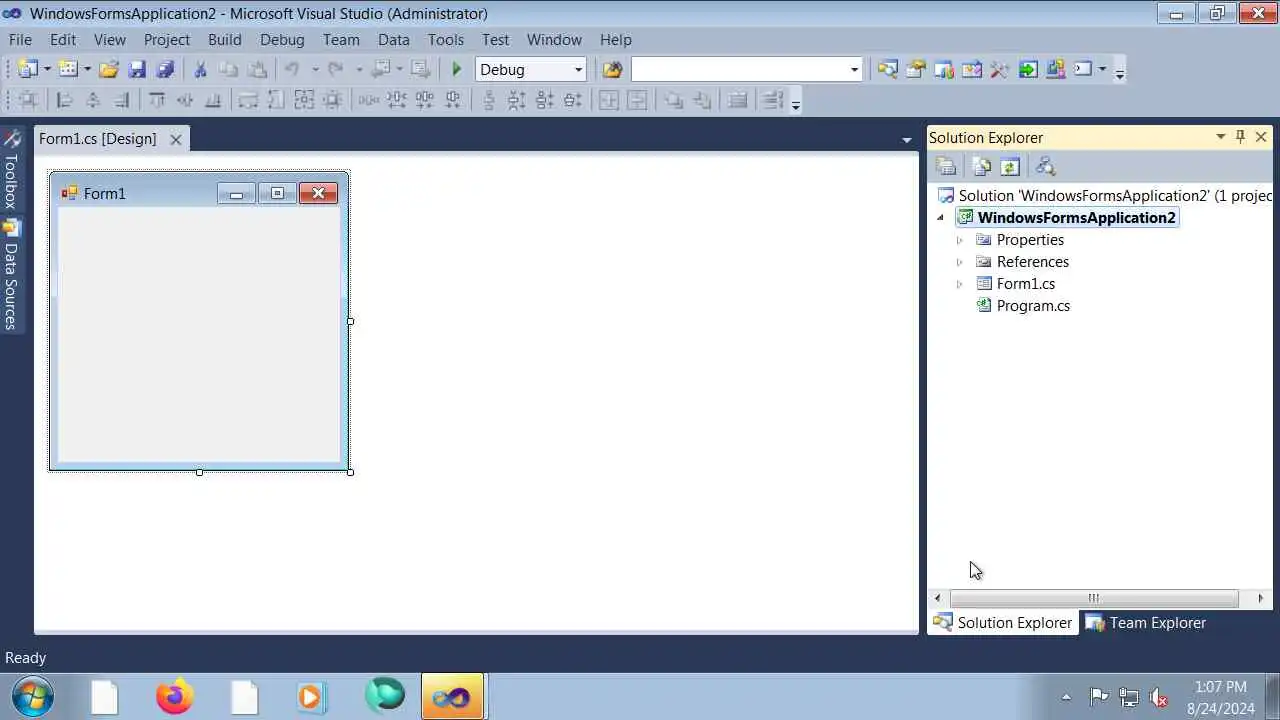Click Show All Files in Solution Explorer
This screenshot has height=720, width=1280.
point(981,167)
